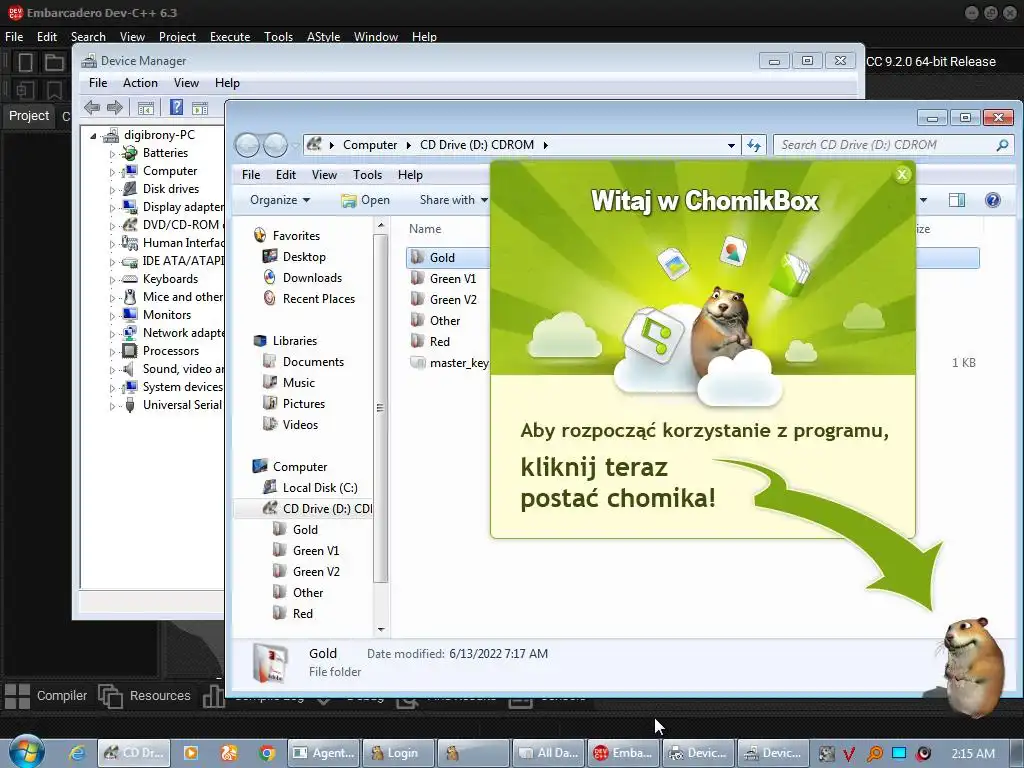Click Device Manager's forward arrow icon
Viewport: 1024px width, 768px height.
point(114,108)
